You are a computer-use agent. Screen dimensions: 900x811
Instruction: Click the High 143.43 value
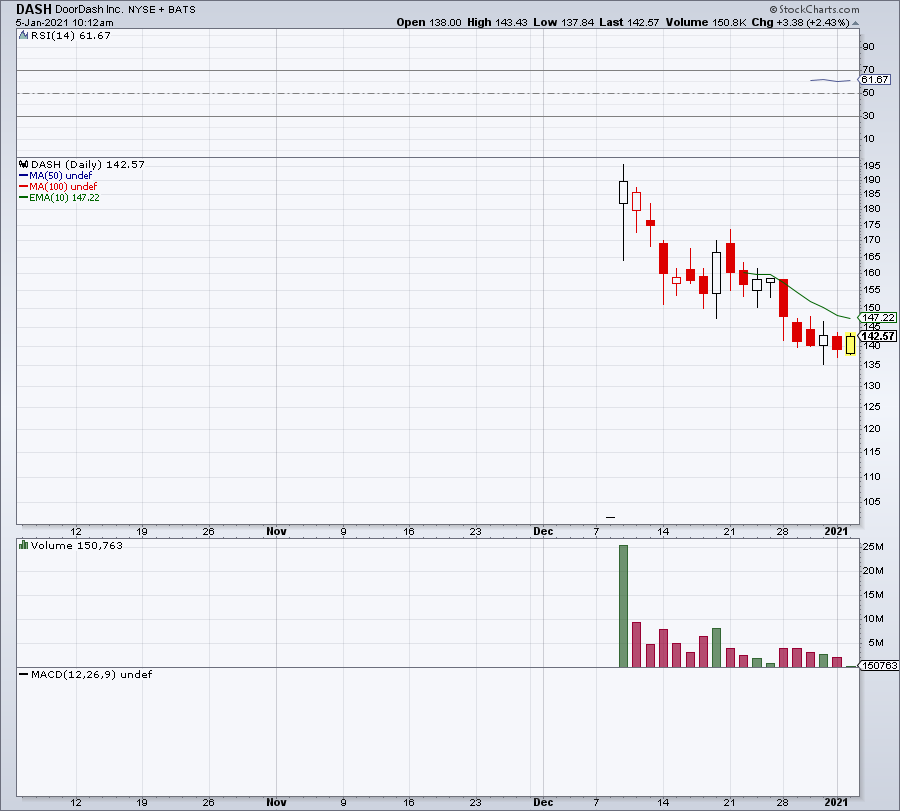click(x=497, y=22)
